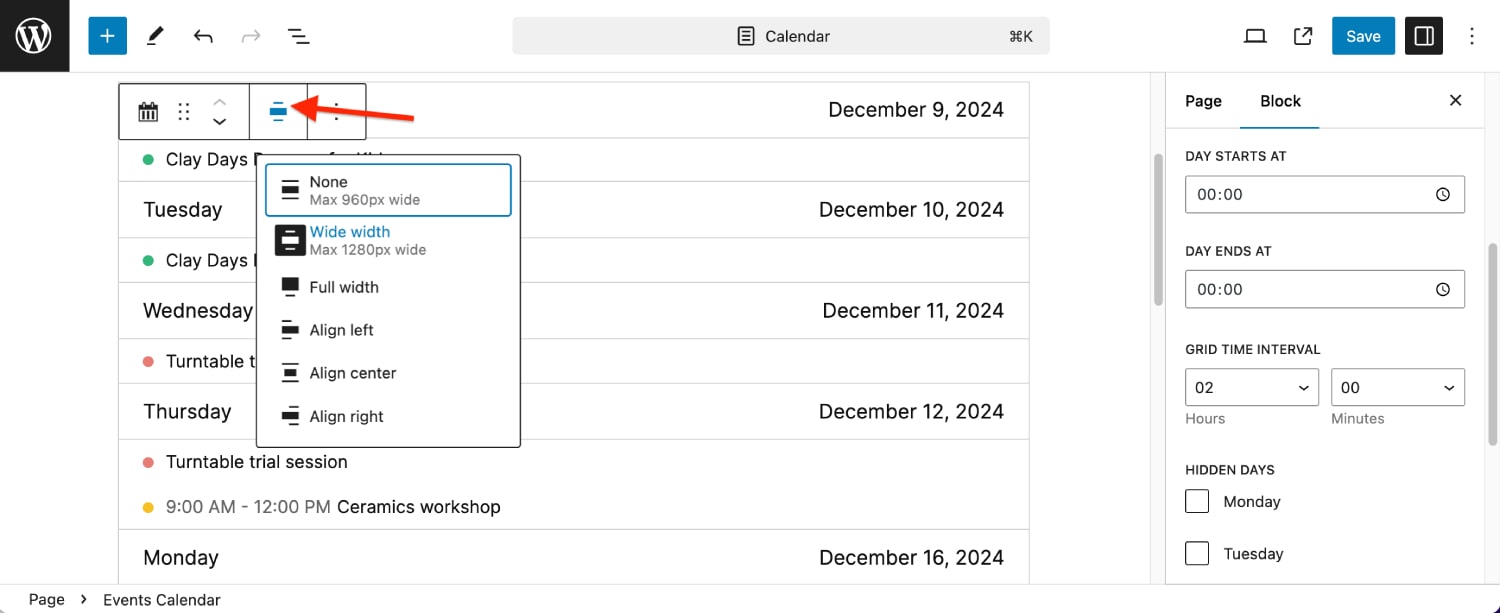
Task: Switch to the Page tab
Action: 1203,101
